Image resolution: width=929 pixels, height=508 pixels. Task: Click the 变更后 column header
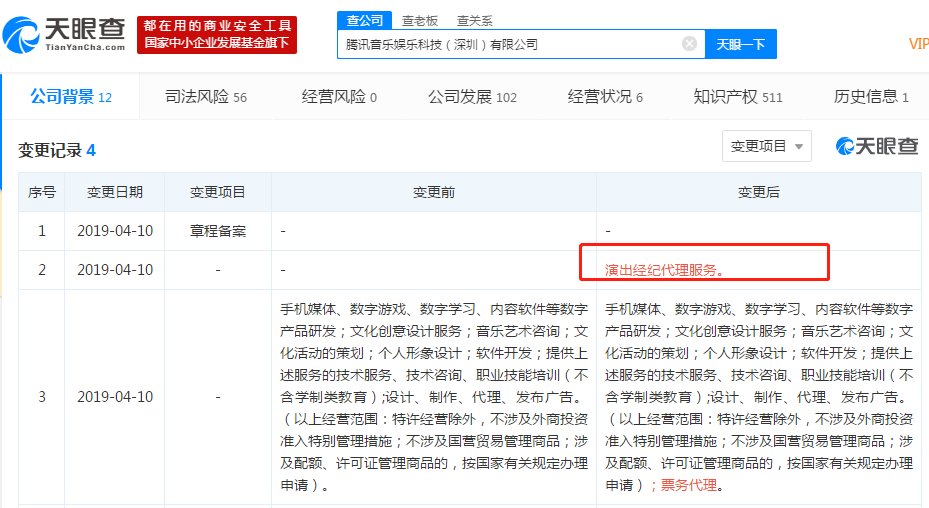click(x=758, y=192)
